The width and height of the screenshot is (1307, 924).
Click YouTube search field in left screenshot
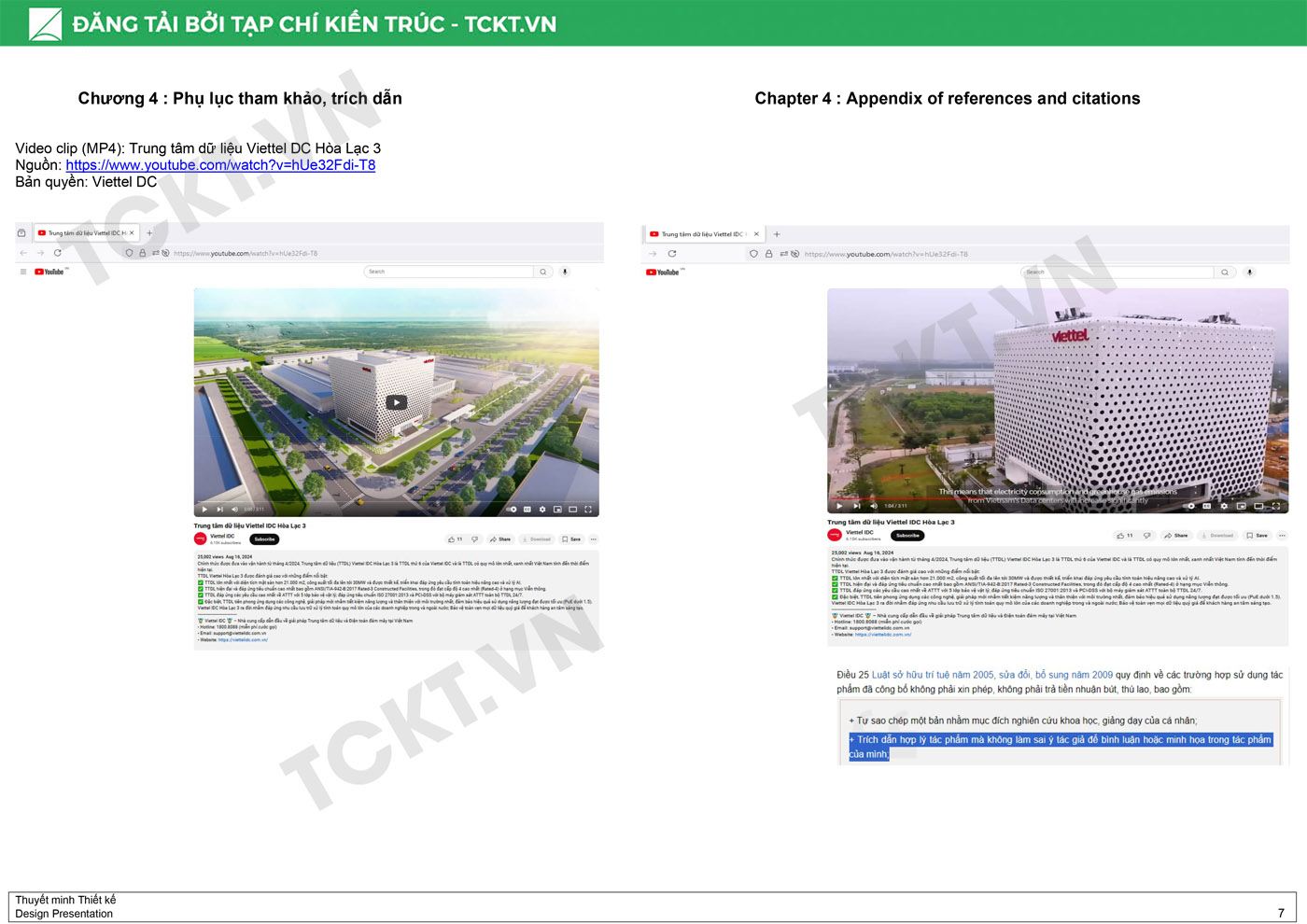click(448, 272)
